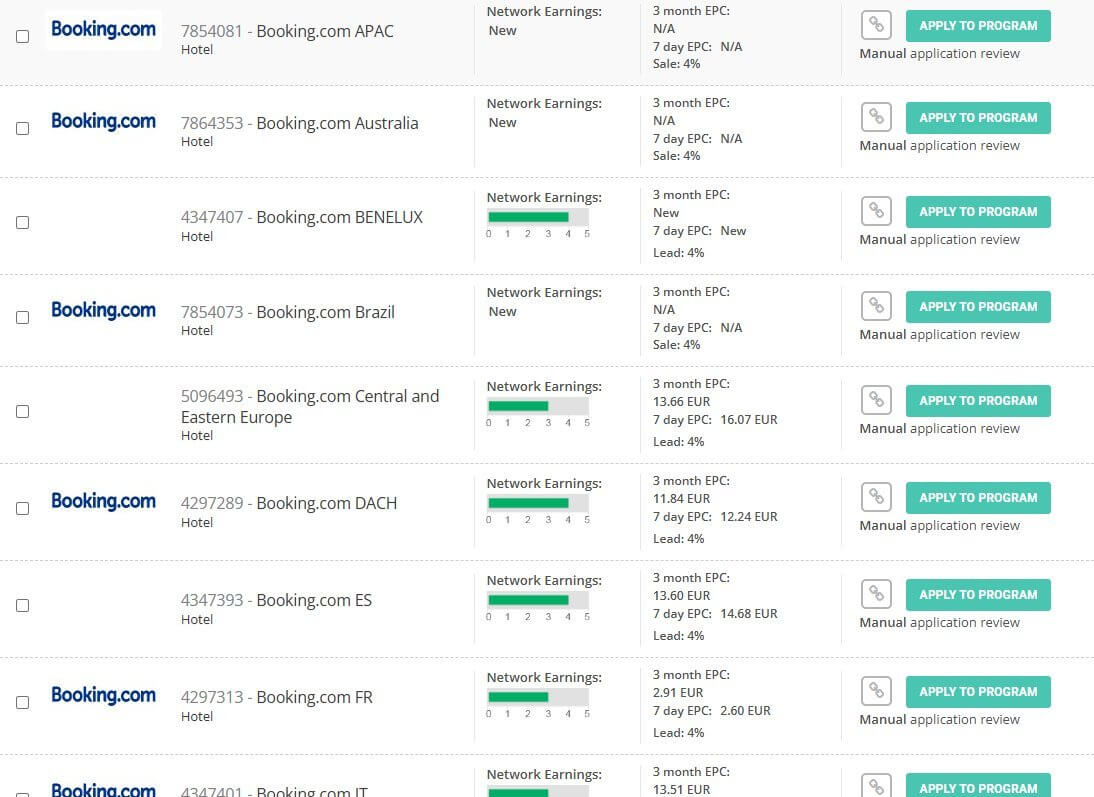Click 12.24 EUR seven day EPC value
Viewport: 1094px width, 797px height.
(749, 517)
